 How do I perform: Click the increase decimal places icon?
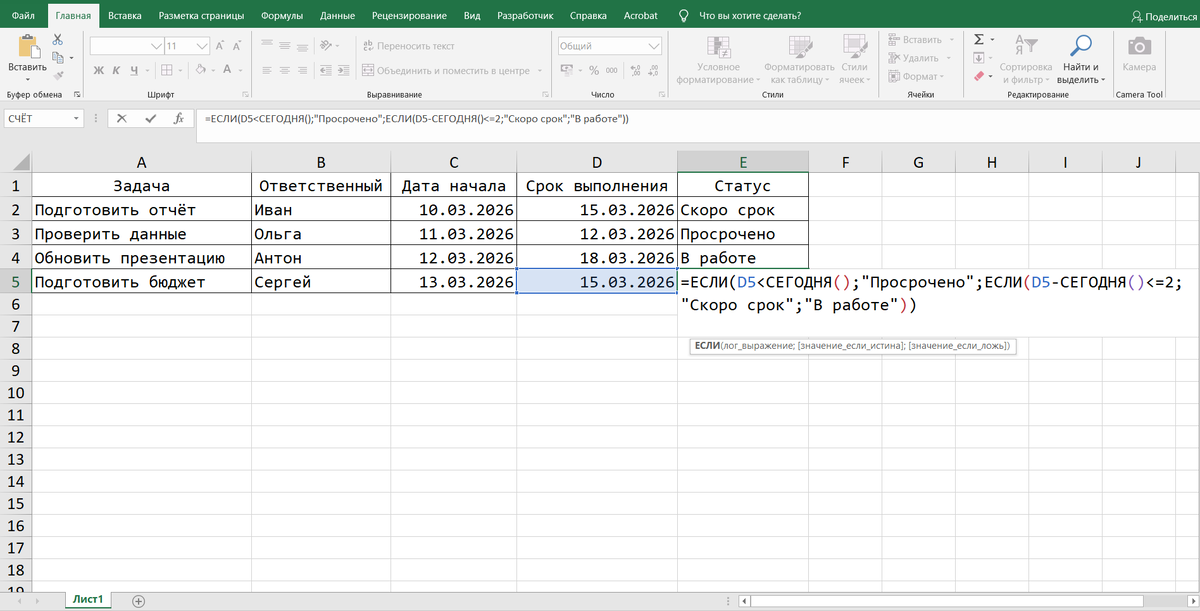(x=635, y=70)
